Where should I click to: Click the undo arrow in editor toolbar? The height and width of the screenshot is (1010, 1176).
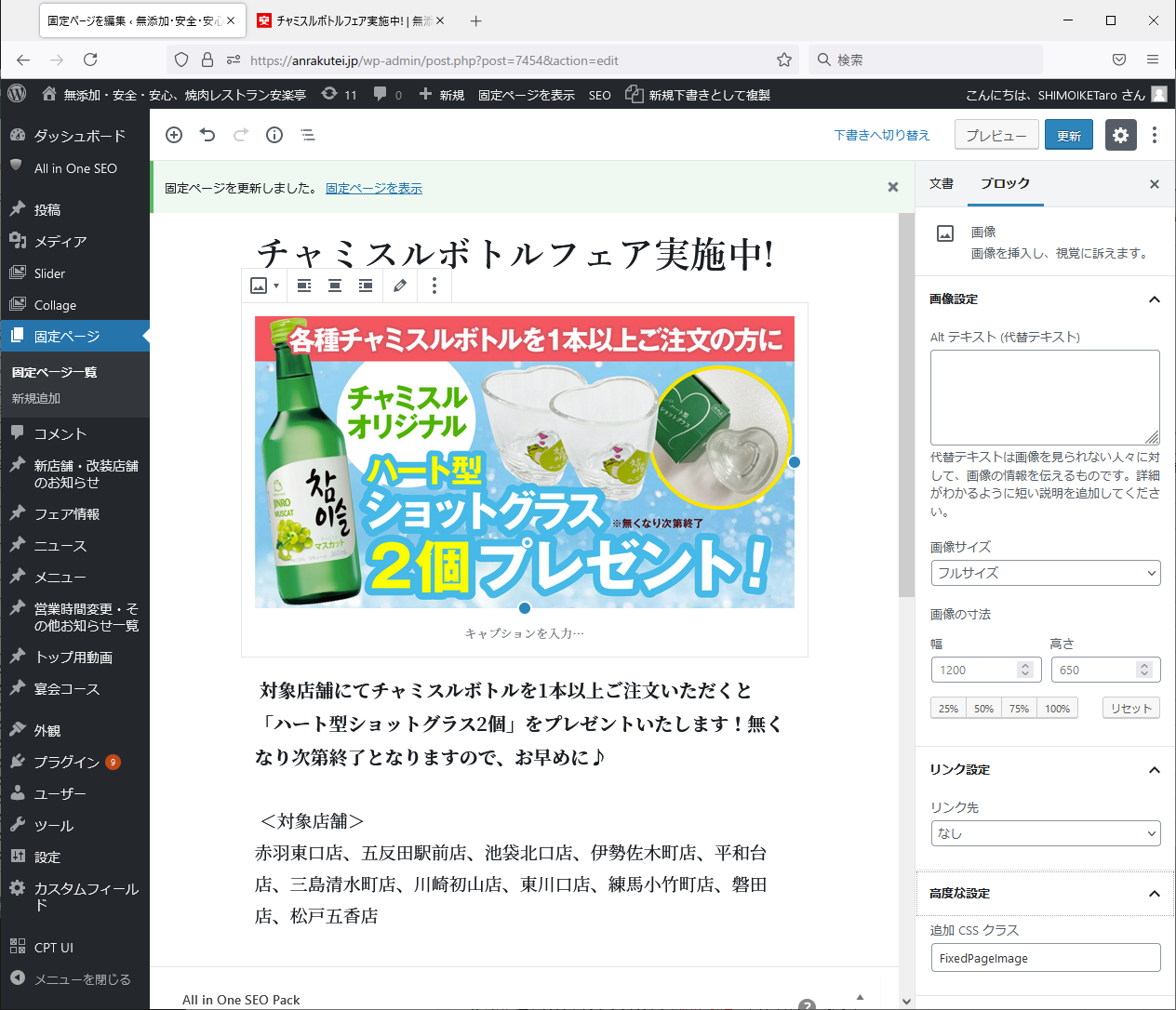pos(207,135)
